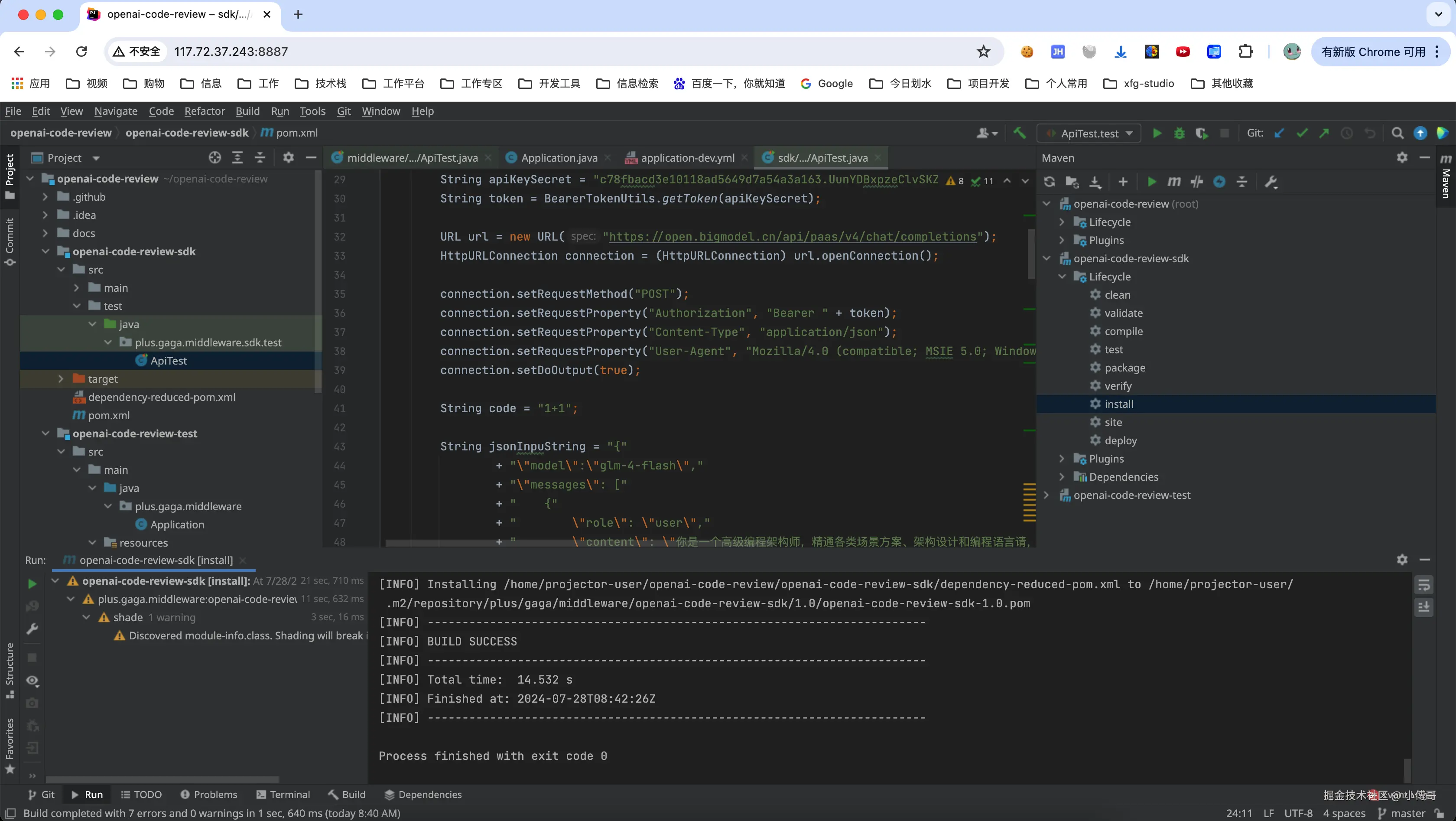Screen dimensions: 1456x821
Task: Open the Refactor menu
Action: pos(204,111)
